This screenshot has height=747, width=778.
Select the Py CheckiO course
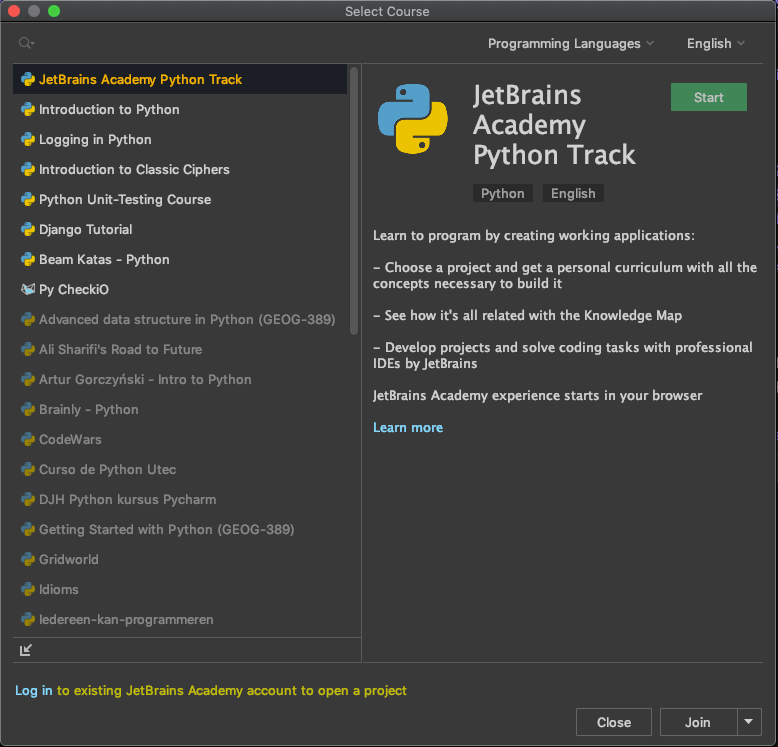pyautogui.click(x=180, y=289)
